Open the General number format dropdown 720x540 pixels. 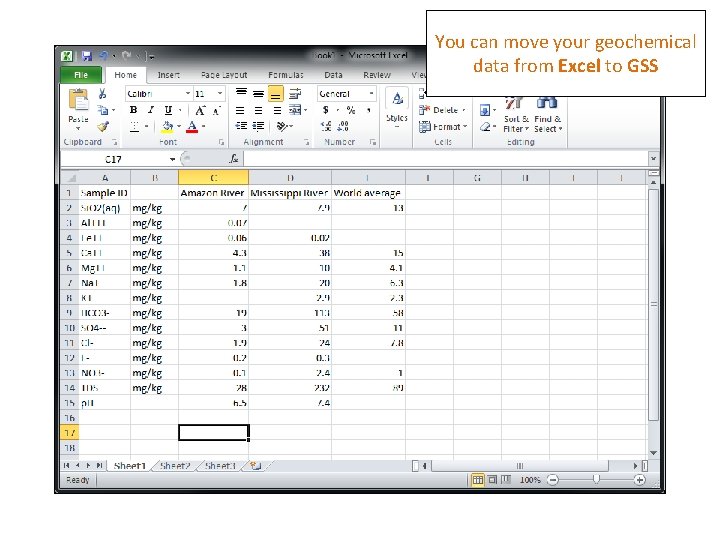pos(371,94)
